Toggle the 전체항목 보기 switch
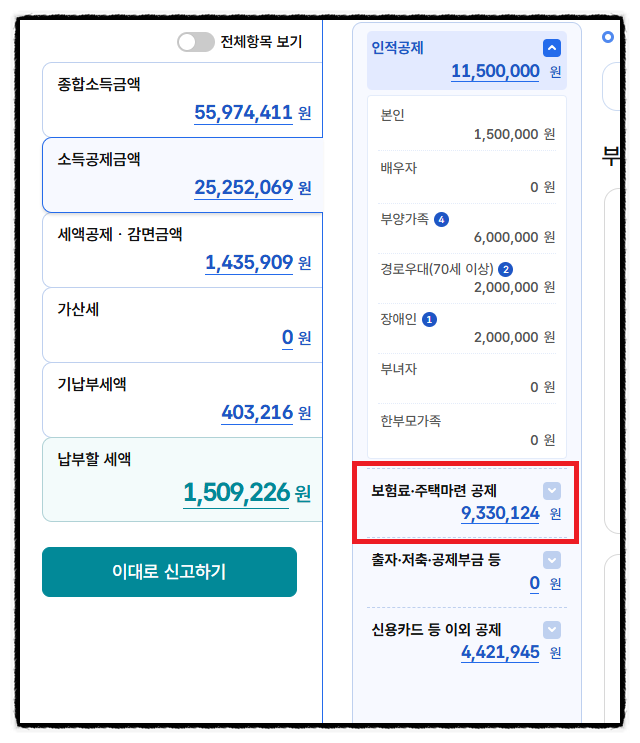The image size is (640, 743). [x=196, y=42]
